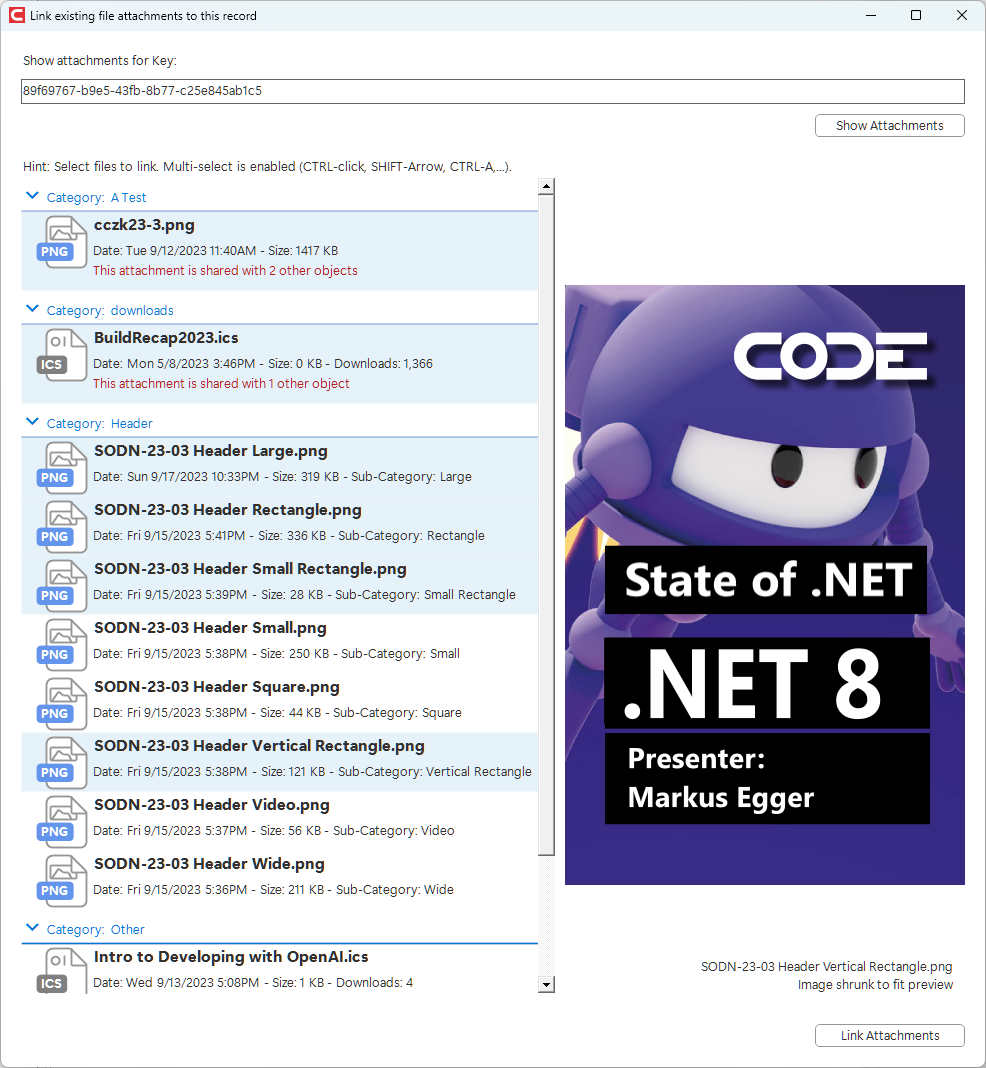Click the 'Link Attachments' button
The width and height of the screenshot is (986, 1068).
point(889,1035)
